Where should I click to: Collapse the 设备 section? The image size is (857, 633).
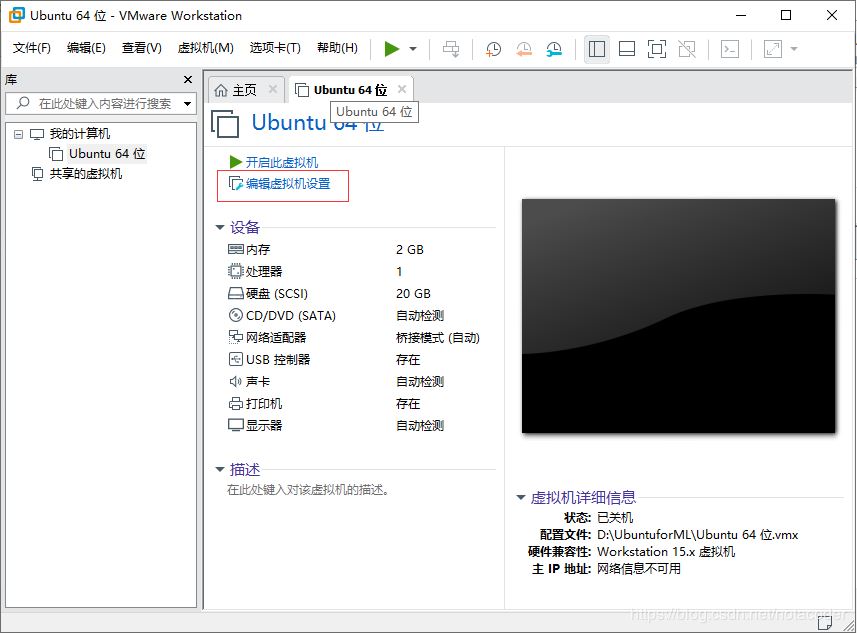click(x=221, y=227)
